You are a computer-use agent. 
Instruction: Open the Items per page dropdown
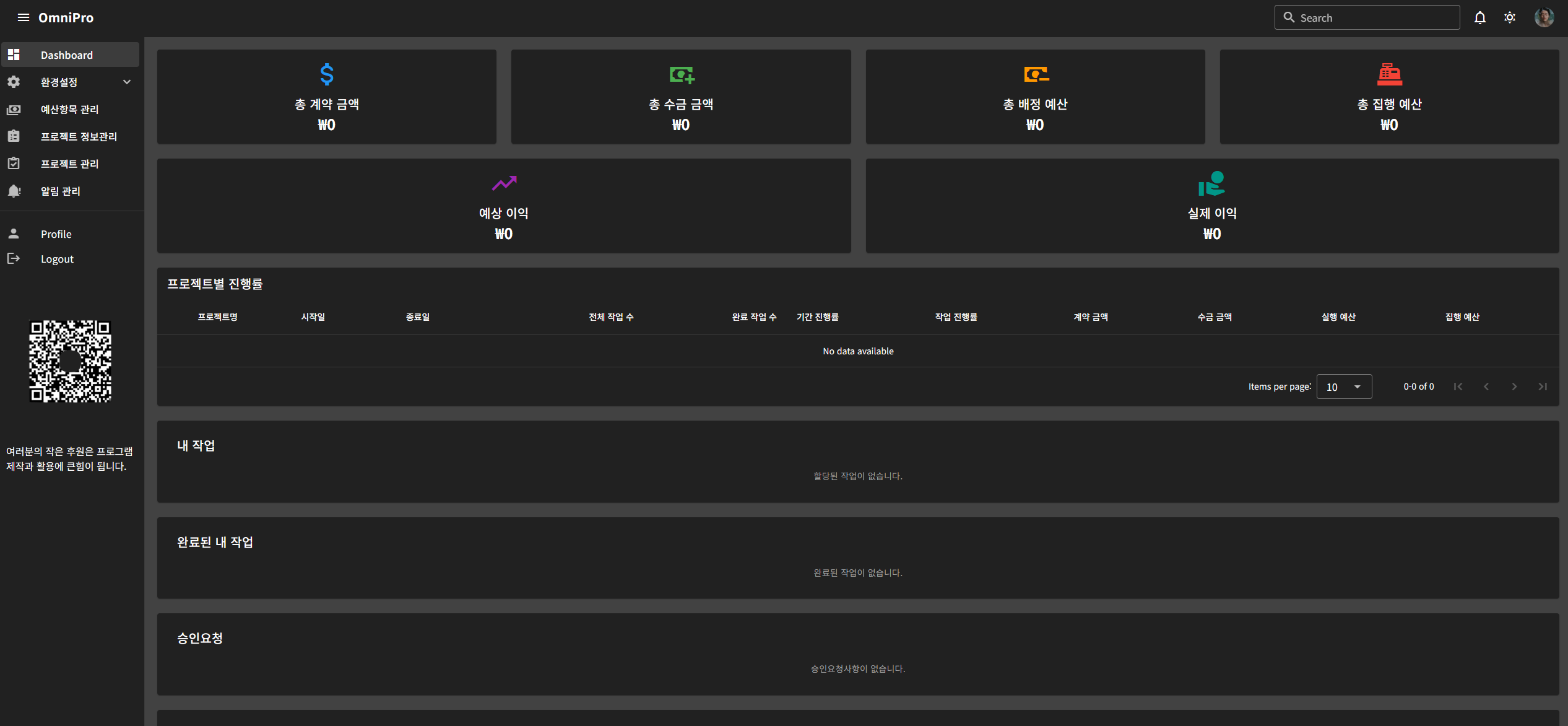coord(1343,387)
